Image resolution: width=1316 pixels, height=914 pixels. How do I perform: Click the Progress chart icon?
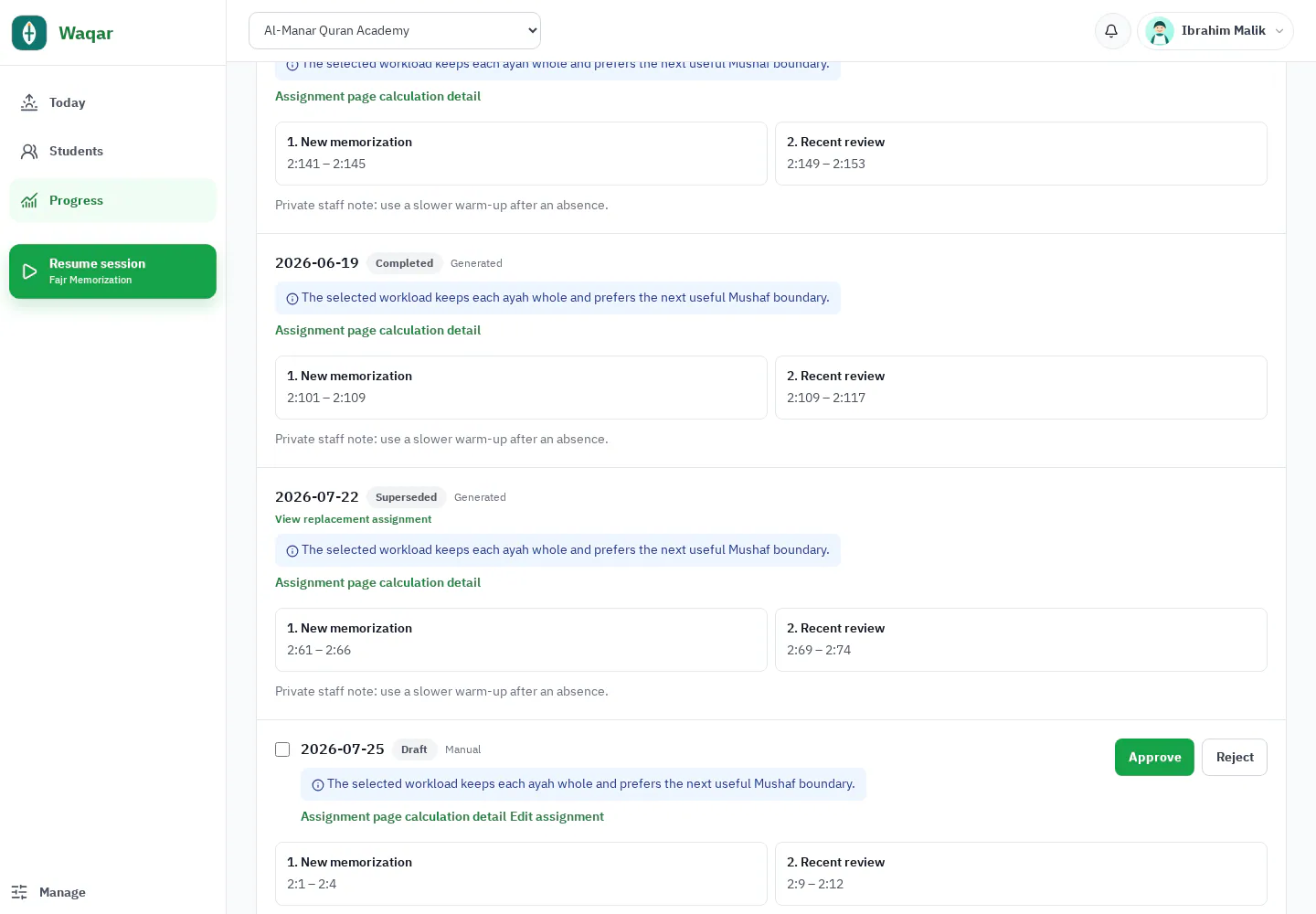tap(29, 200)
